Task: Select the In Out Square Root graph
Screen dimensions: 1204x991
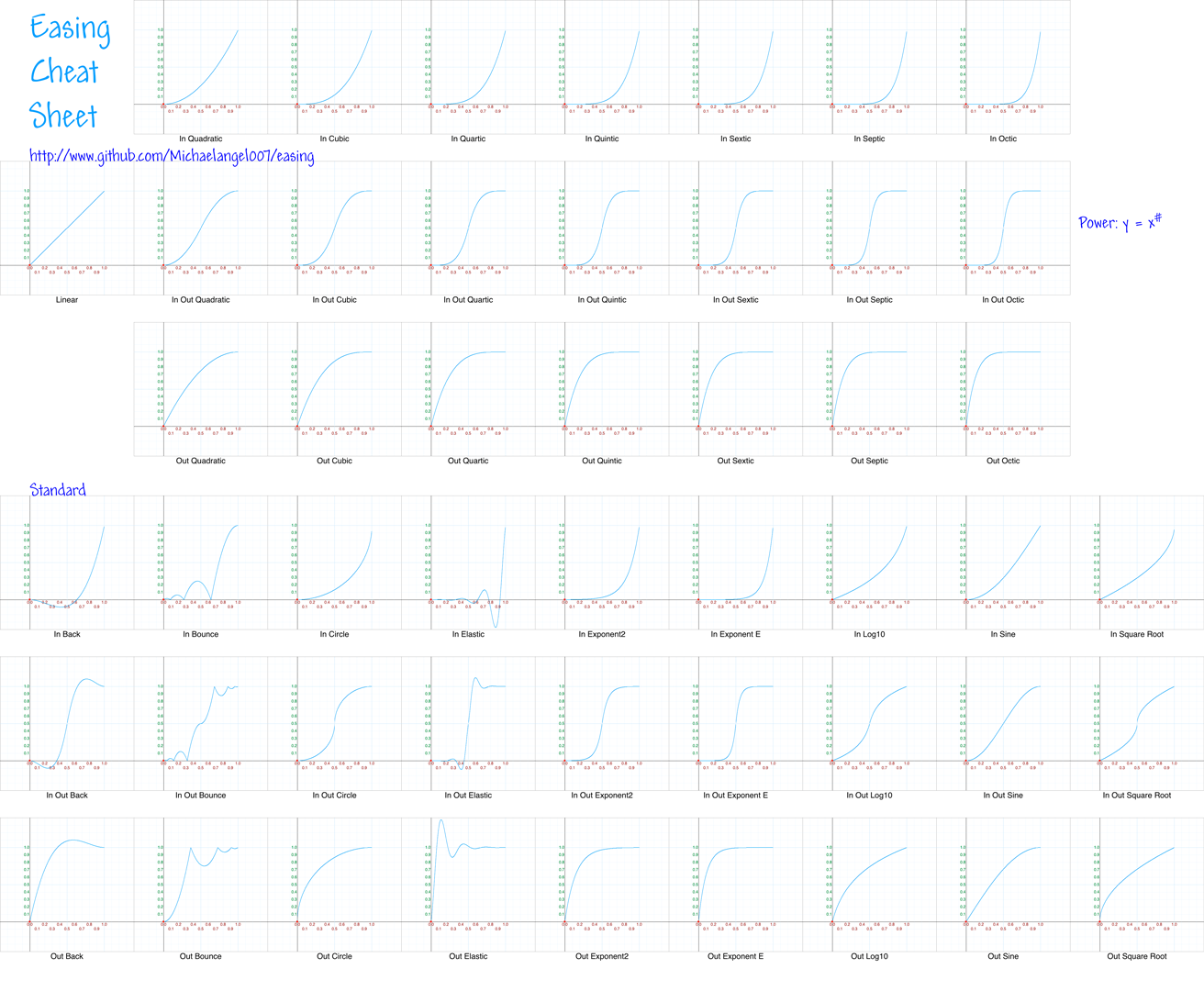Action: pyautogui.click(x=1137, y=724)
